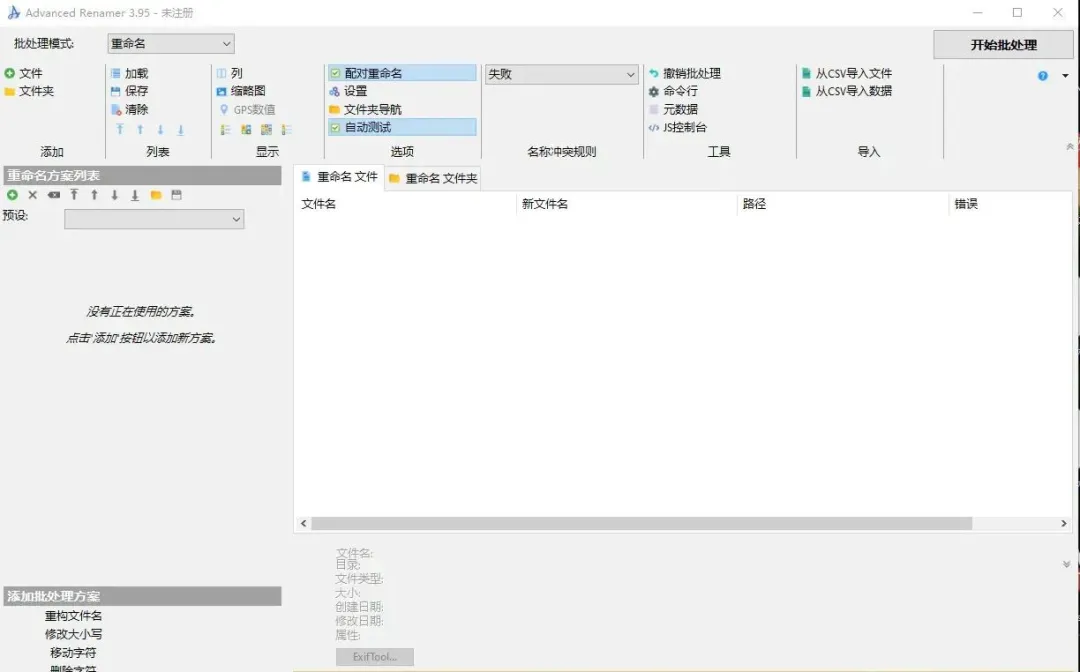Clear the list with 清除
The width and height of the screenshot is (1080, 672).
click(129, 109)
